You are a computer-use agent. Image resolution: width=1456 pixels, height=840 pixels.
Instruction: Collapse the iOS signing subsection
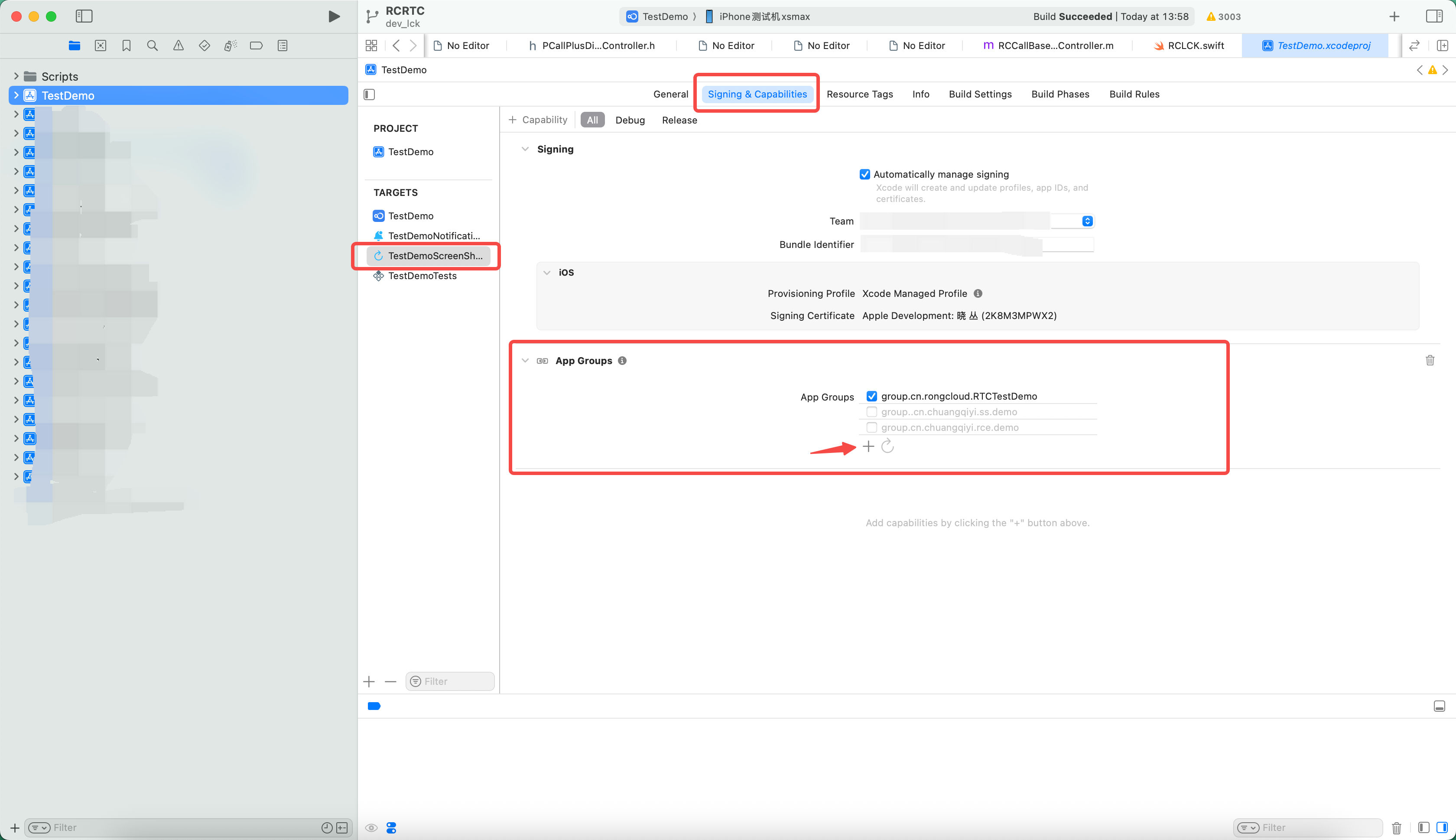(x=546, y=272)
